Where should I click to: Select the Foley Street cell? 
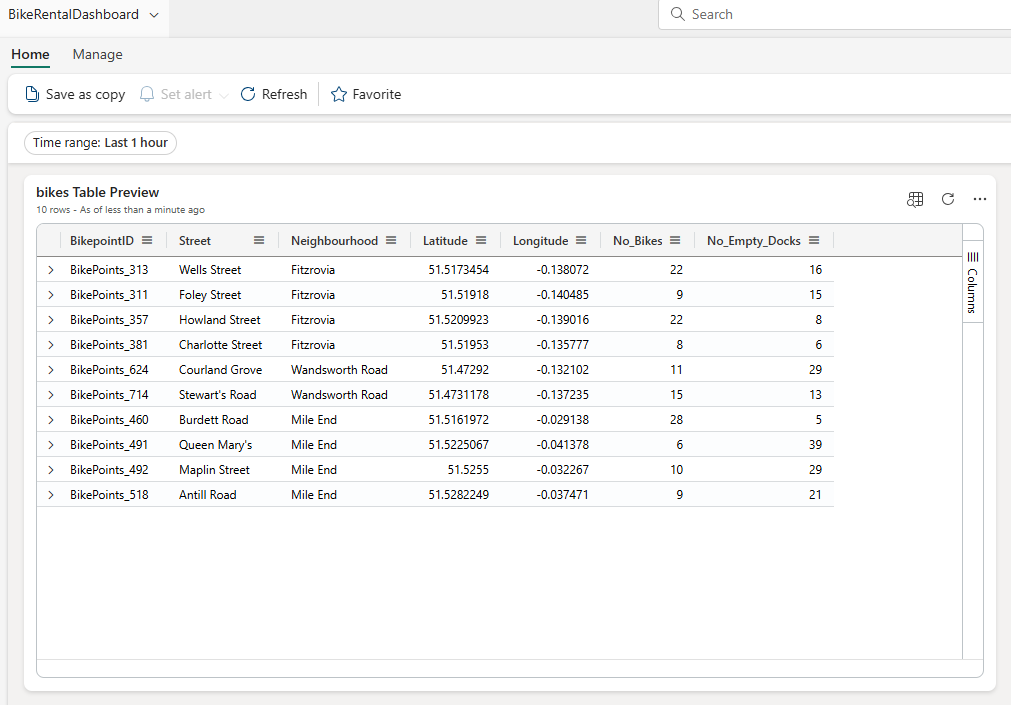click(210, 295)
